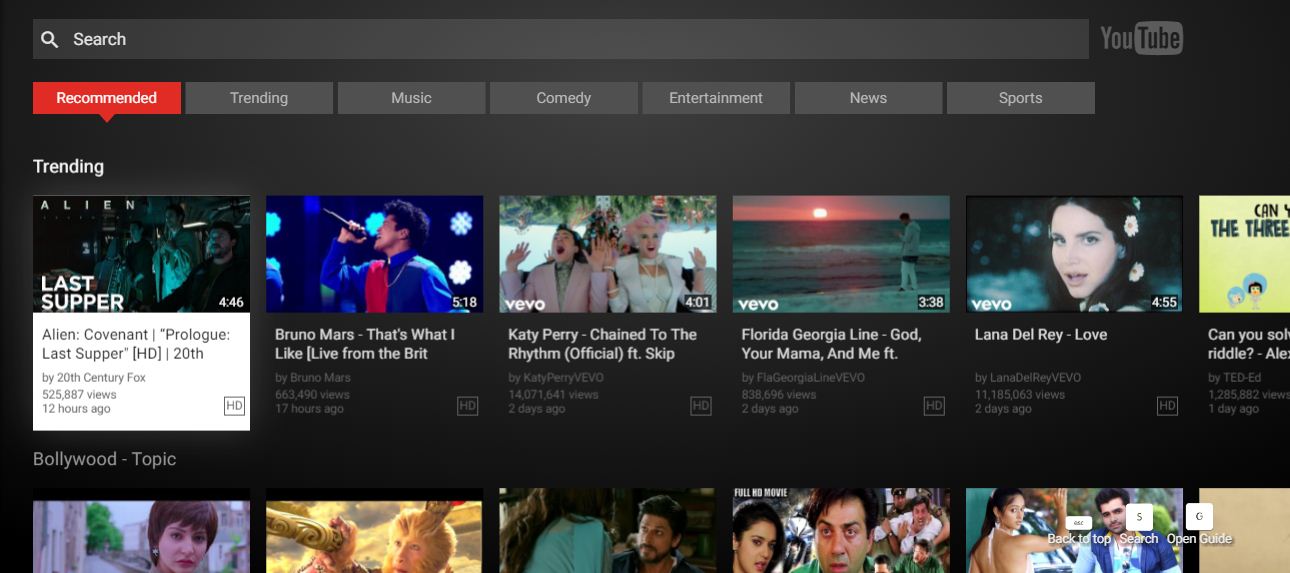This screenshot has height=573, width=1290.
Task: Click the HD badge on Katy Perry card
Action: click(701, 405)
